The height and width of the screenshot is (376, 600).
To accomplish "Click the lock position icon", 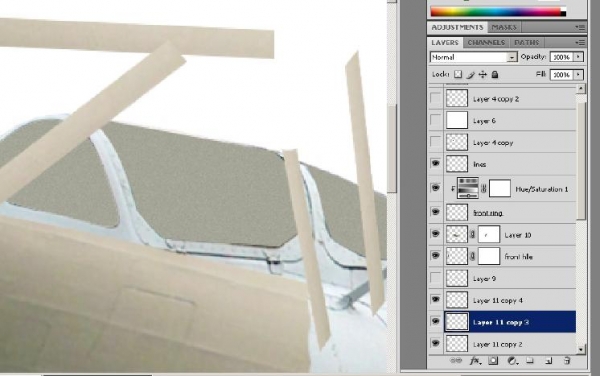I will (x=483, y=75).
